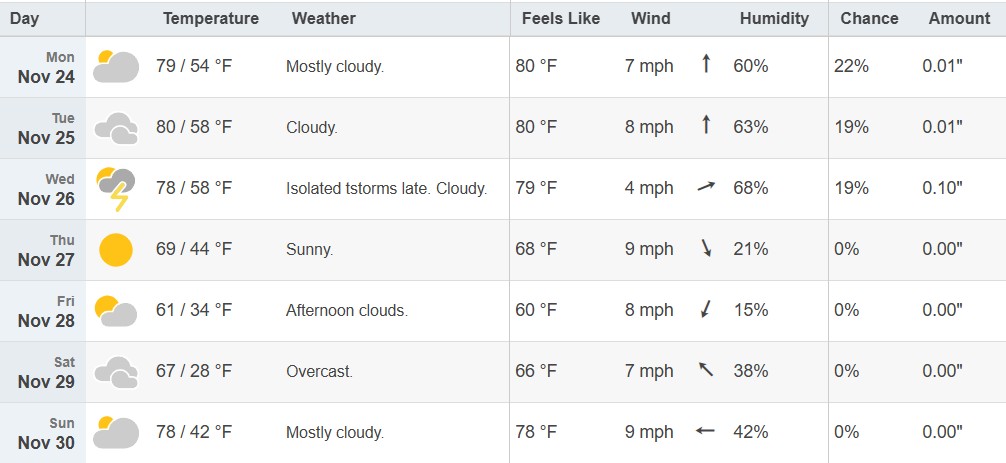Click the cloudy icon for Tue Nov 25

116,128
